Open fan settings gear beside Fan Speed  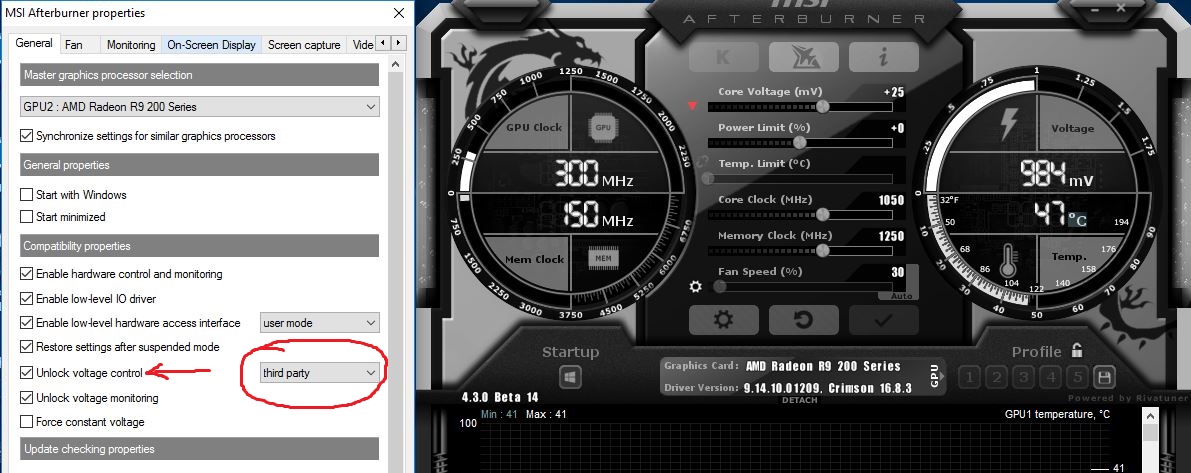pyautogui.click(x=695, y=286)
